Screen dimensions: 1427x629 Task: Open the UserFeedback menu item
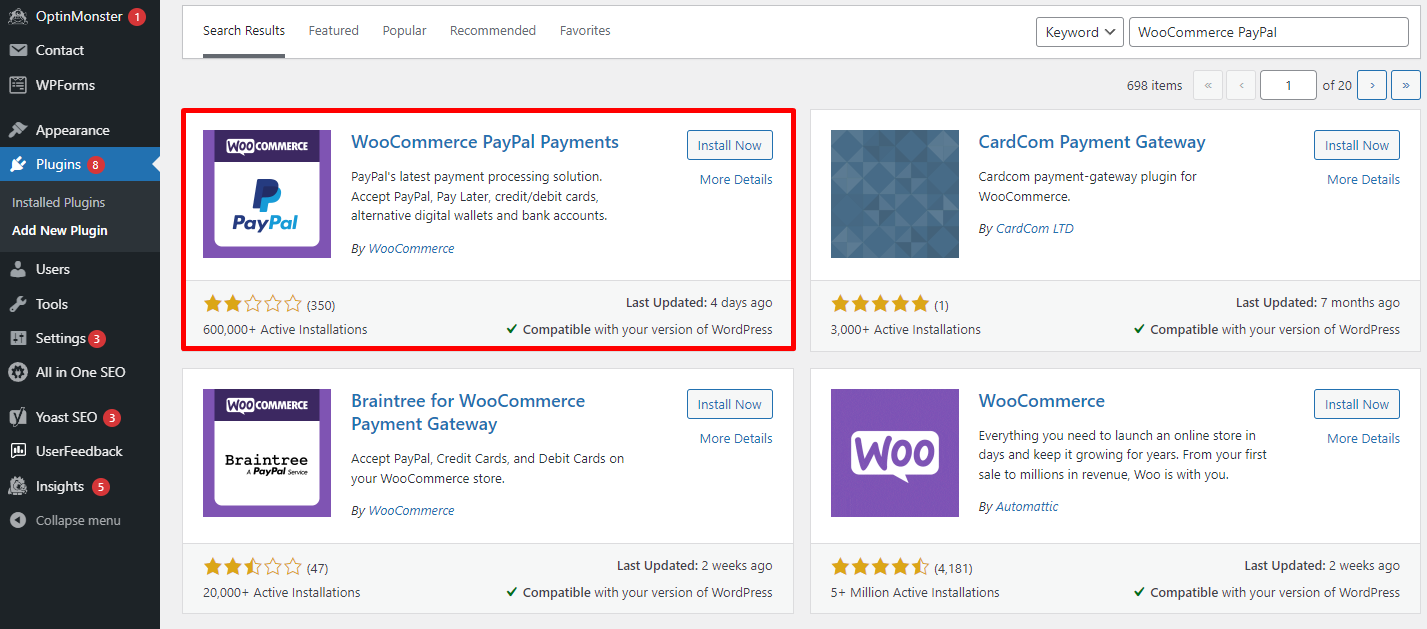(x=80, y=451)
